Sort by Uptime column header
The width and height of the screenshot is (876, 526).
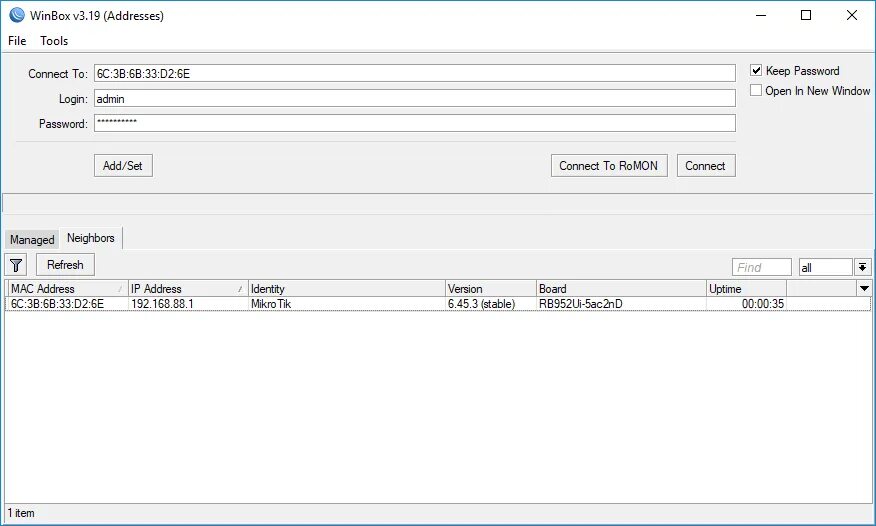coord(746,289)
